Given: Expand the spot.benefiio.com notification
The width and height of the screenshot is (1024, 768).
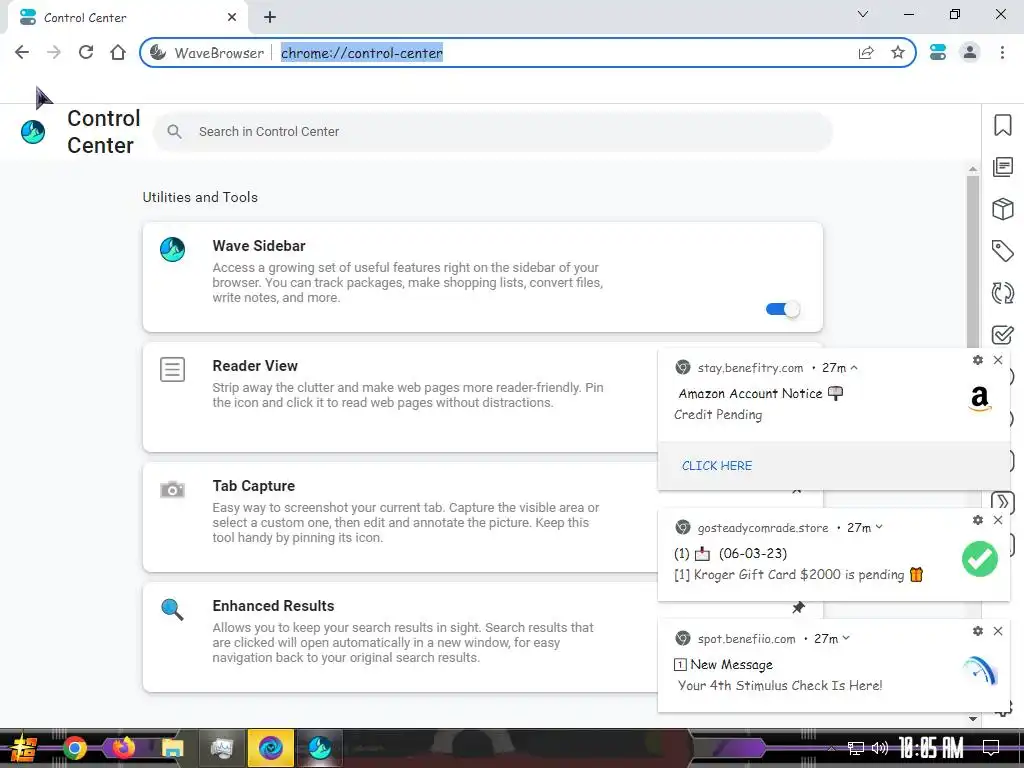Looking at the screenshot, I should (846, 638).
